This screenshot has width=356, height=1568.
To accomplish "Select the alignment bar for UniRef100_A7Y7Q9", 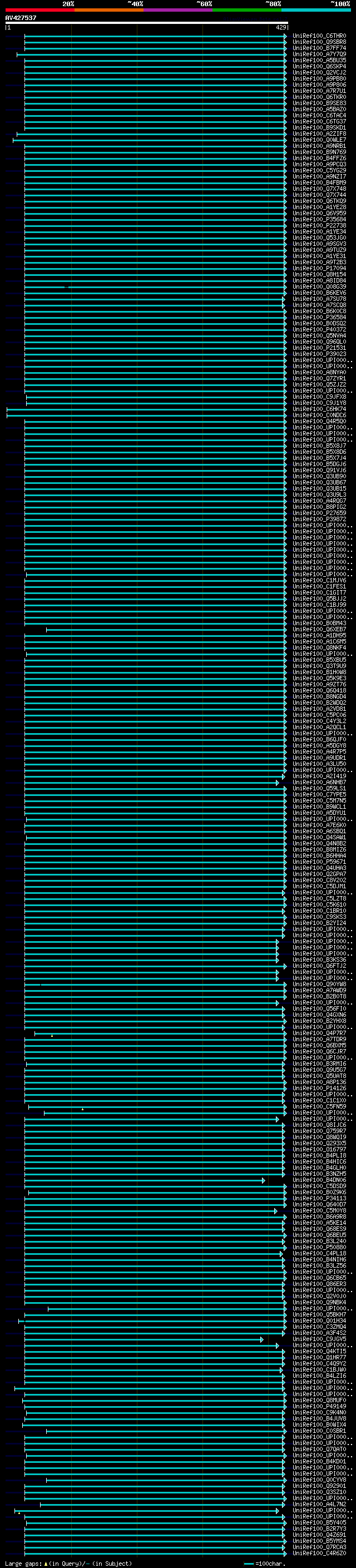I will click(x=151, y=54).
